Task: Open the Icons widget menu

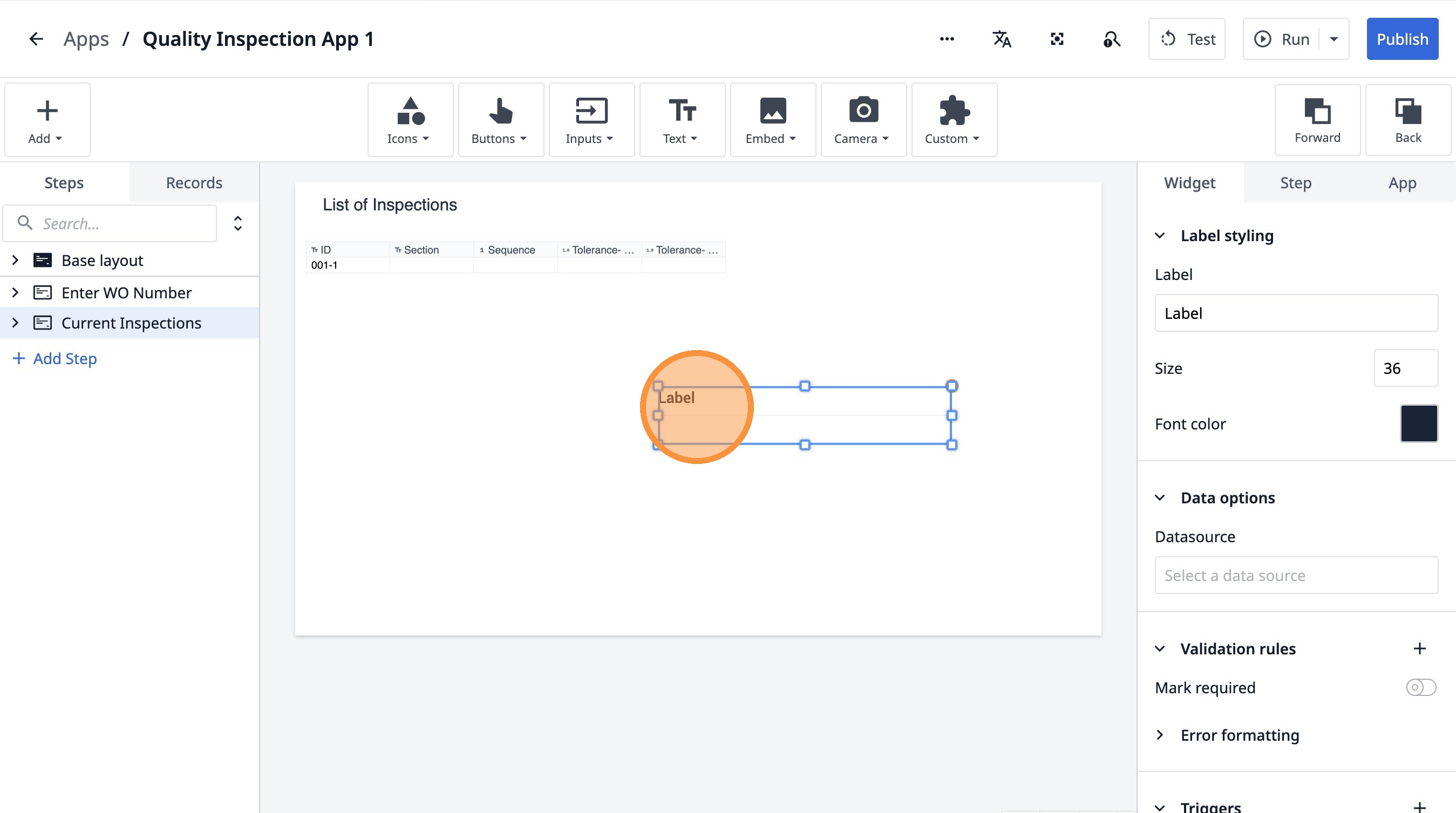Action: [410, 120]
